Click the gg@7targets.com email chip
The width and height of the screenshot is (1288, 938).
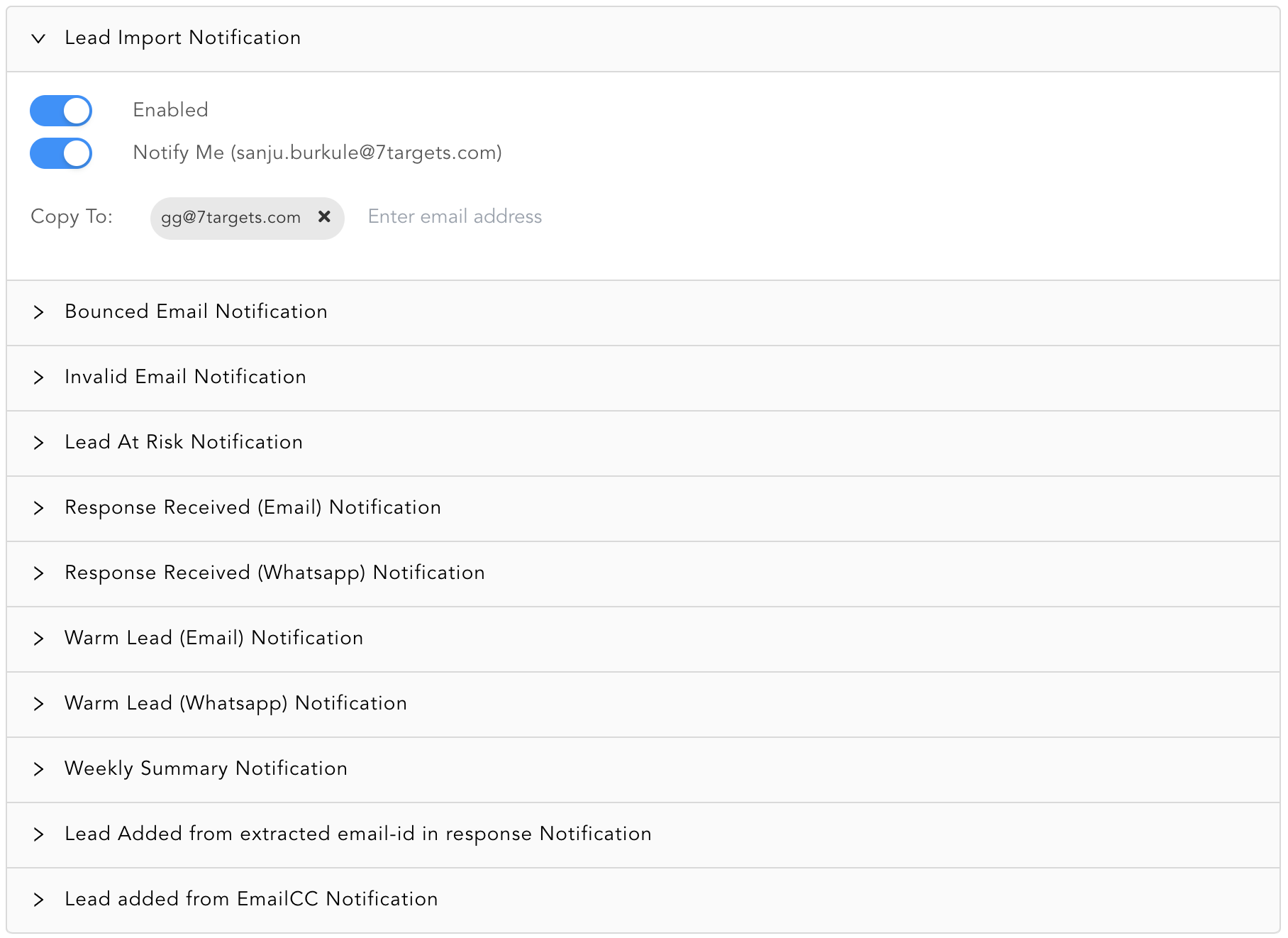231,218
